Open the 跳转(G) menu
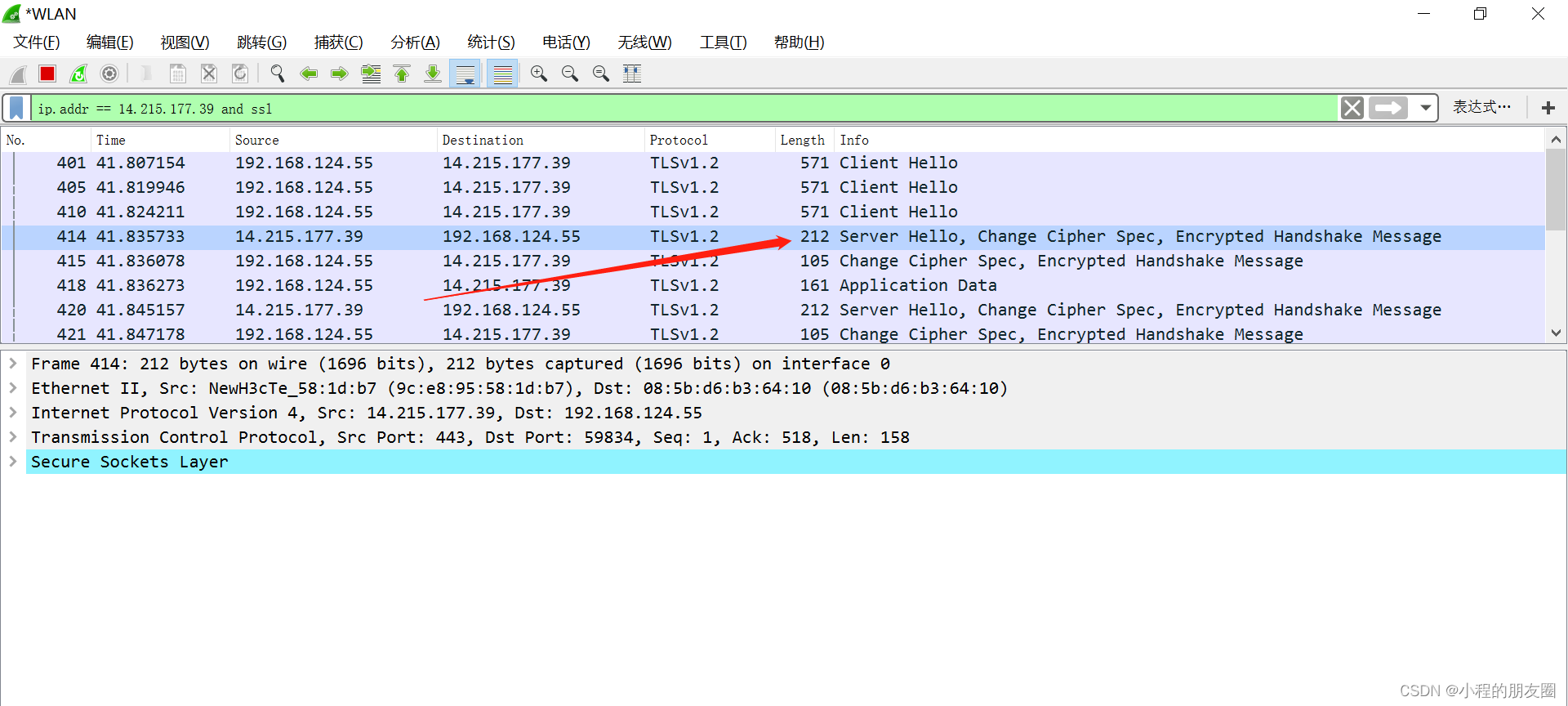Viewport: 1568px width, 706px height. (x=262, y=42)
